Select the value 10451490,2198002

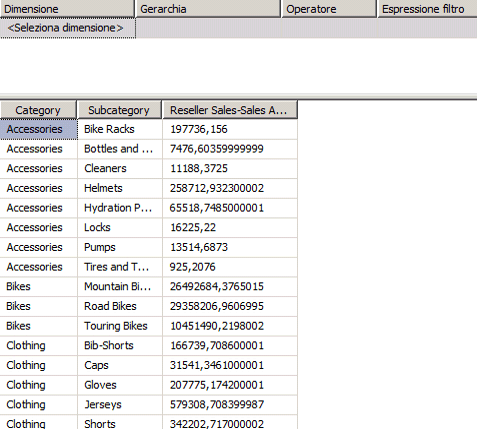pyautogui.click(x=230, y=326)
